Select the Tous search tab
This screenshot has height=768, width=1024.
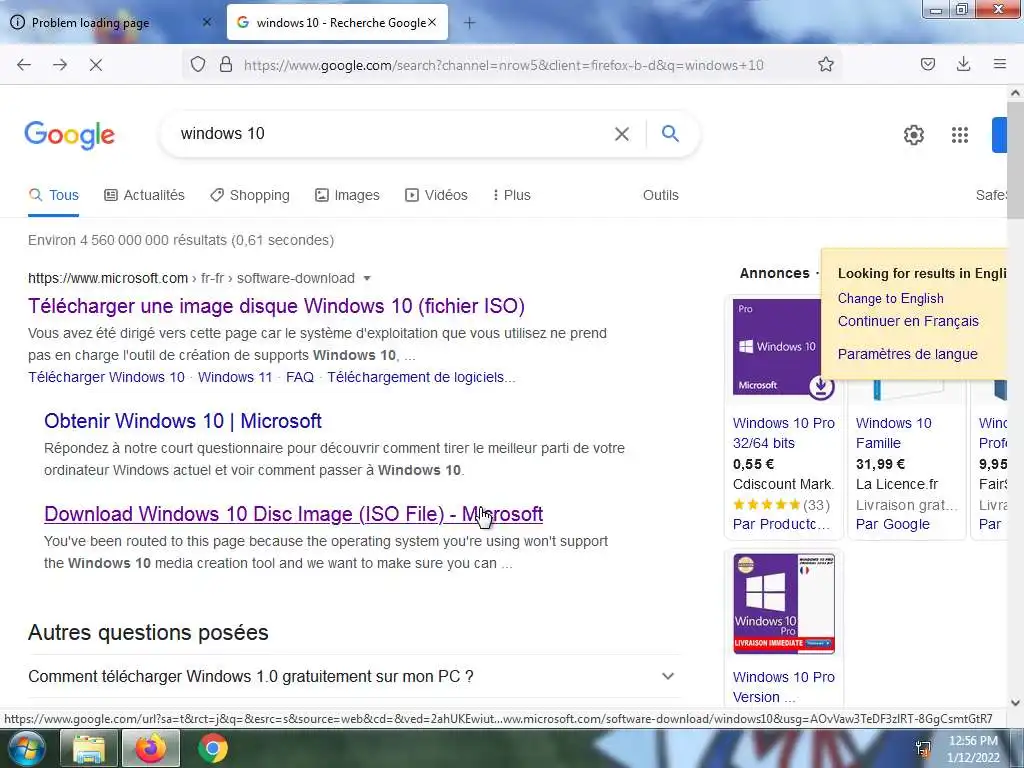click(x=54, y=195)
